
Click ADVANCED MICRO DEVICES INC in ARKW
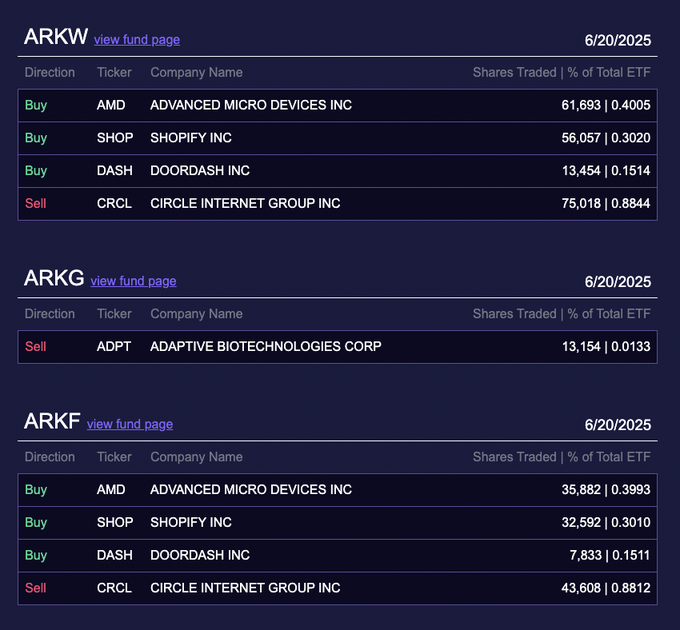point(251,105)
